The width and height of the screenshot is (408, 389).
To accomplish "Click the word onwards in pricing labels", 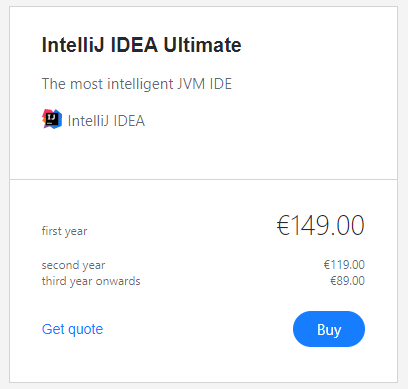I will pos(118,281).
